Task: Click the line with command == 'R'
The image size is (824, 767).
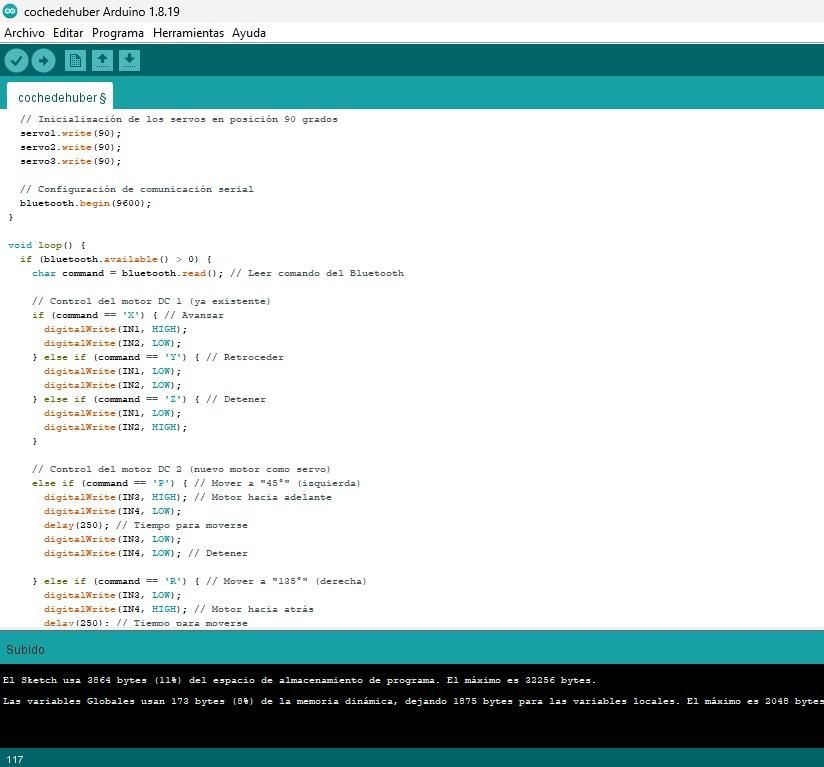Action: tap(199, 582)
